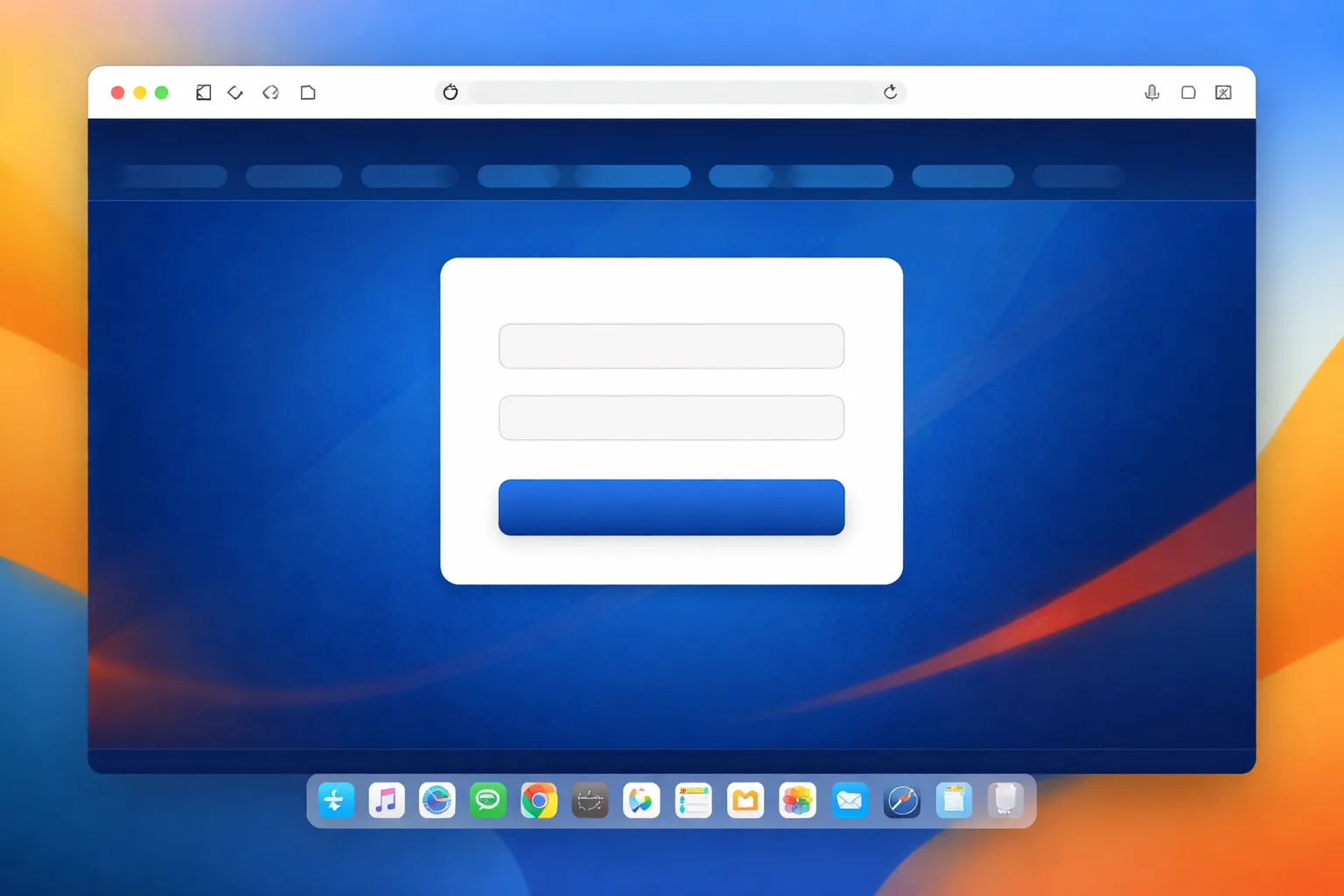
Task: Open Music from the dock
Action: coord(386,801)
